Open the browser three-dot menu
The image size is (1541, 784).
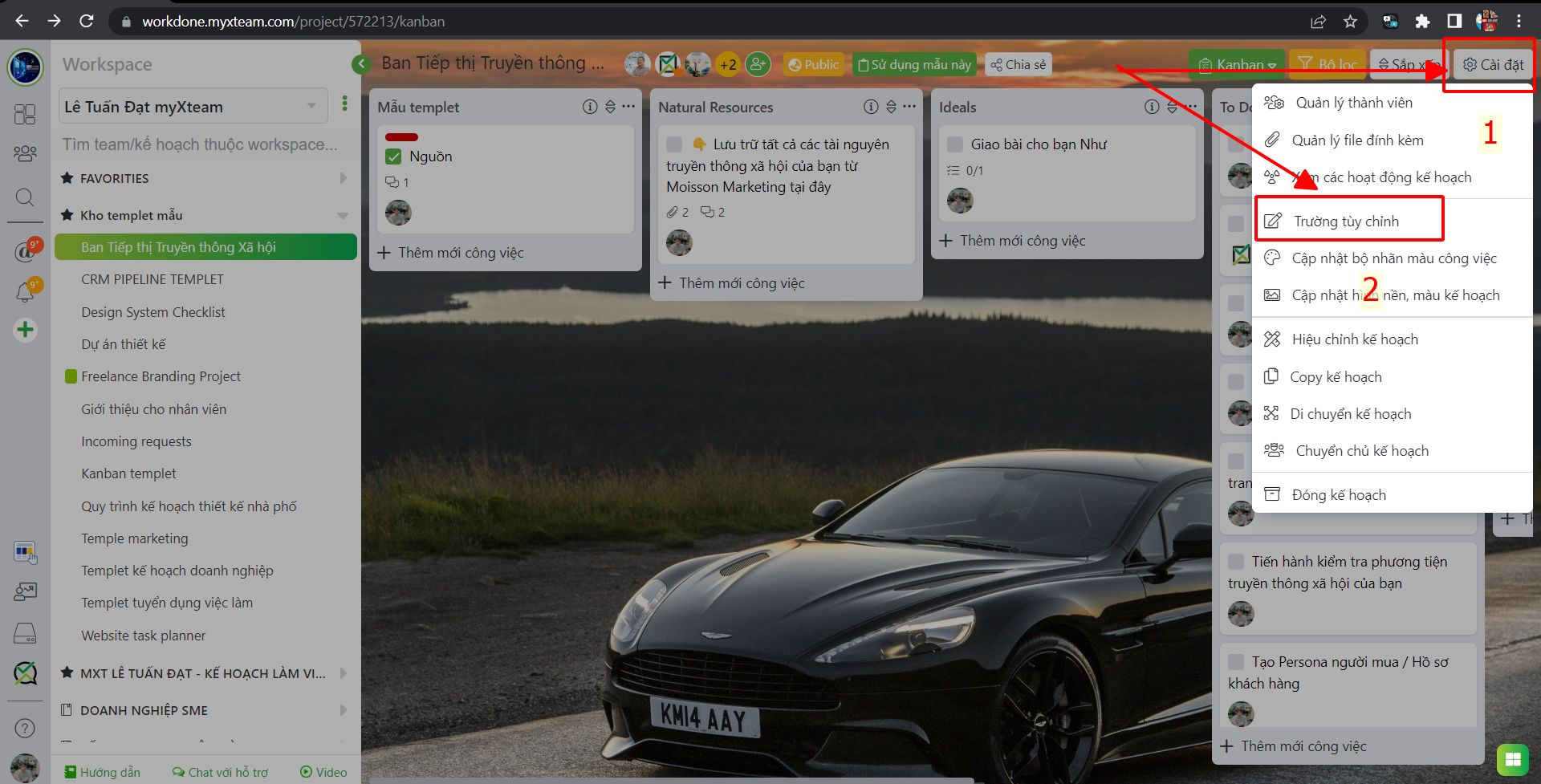[1519, 22]
